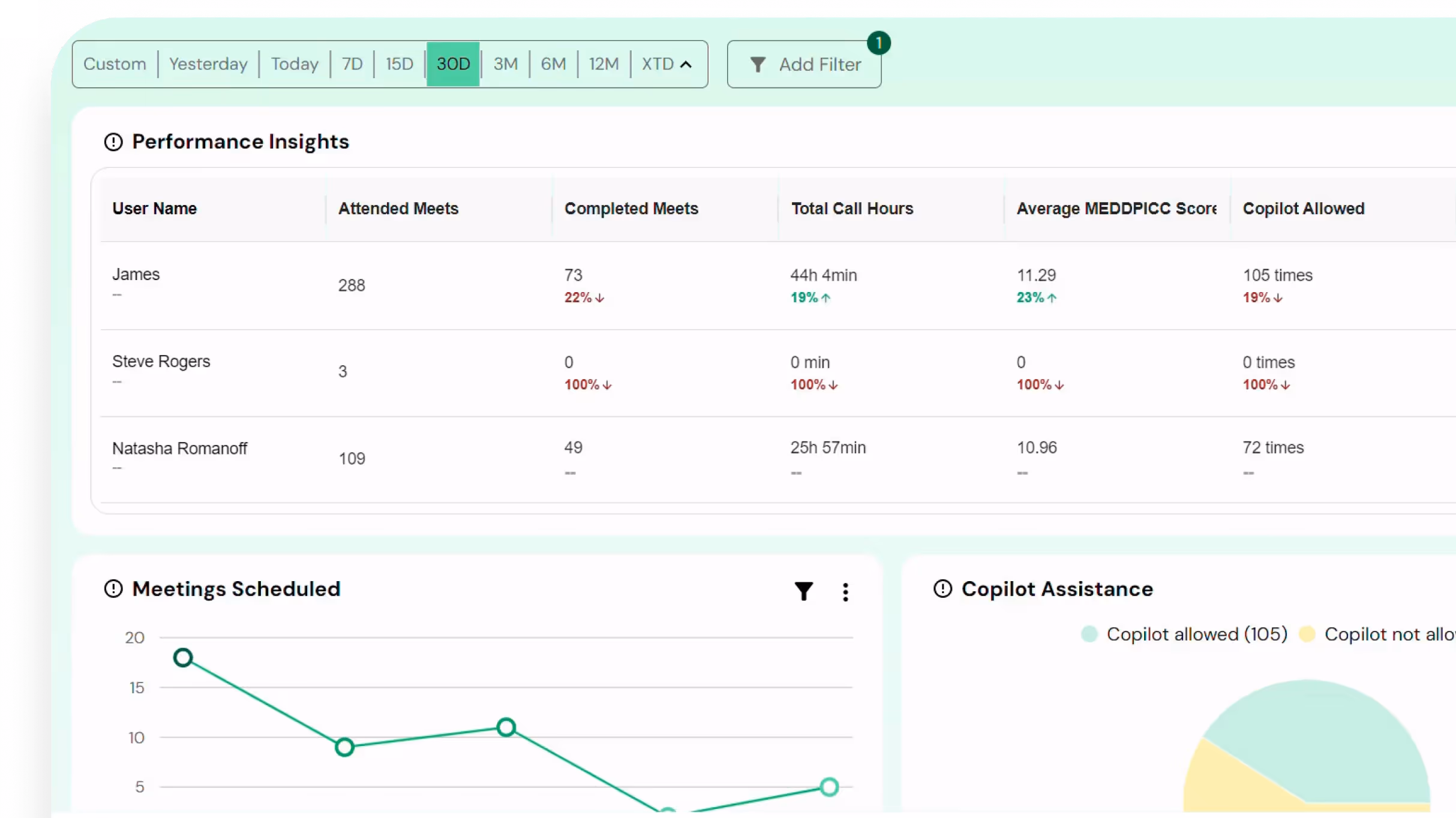Select the Today date range tab
This screenshot has height=818, width=1456.
(295, 64)
